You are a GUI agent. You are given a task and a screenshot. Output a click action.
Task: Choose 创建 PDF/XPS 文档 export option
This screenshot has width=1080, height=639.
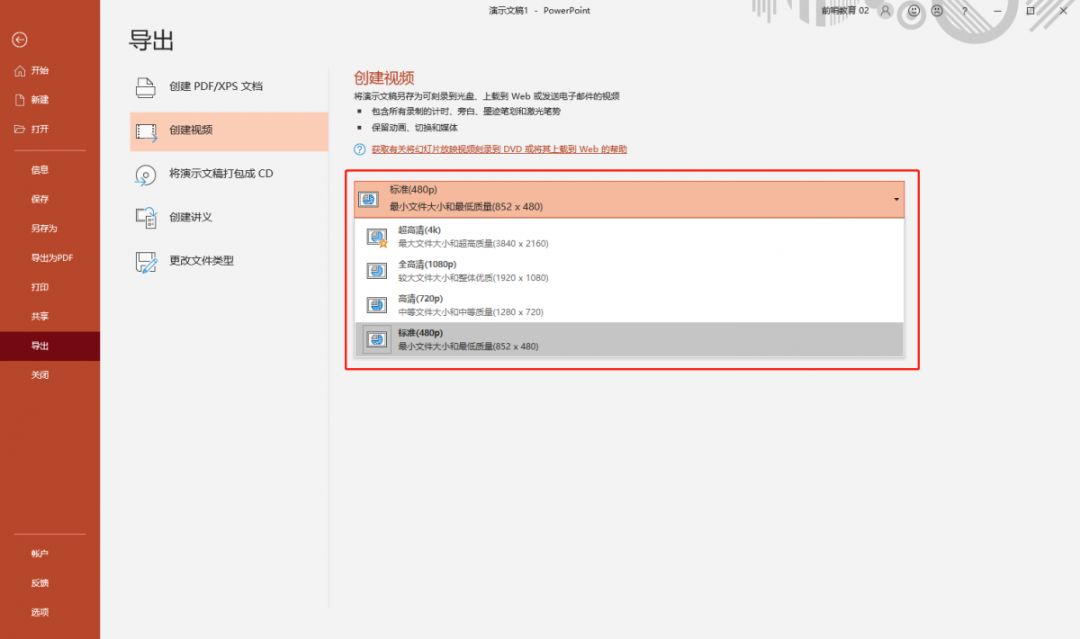coord(229,87)
